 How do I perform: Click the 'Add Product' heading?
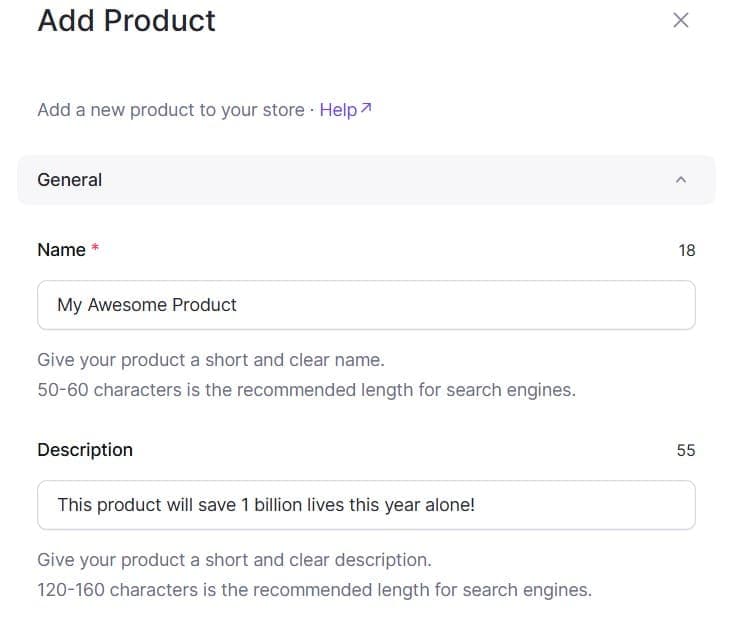point(127,21)
